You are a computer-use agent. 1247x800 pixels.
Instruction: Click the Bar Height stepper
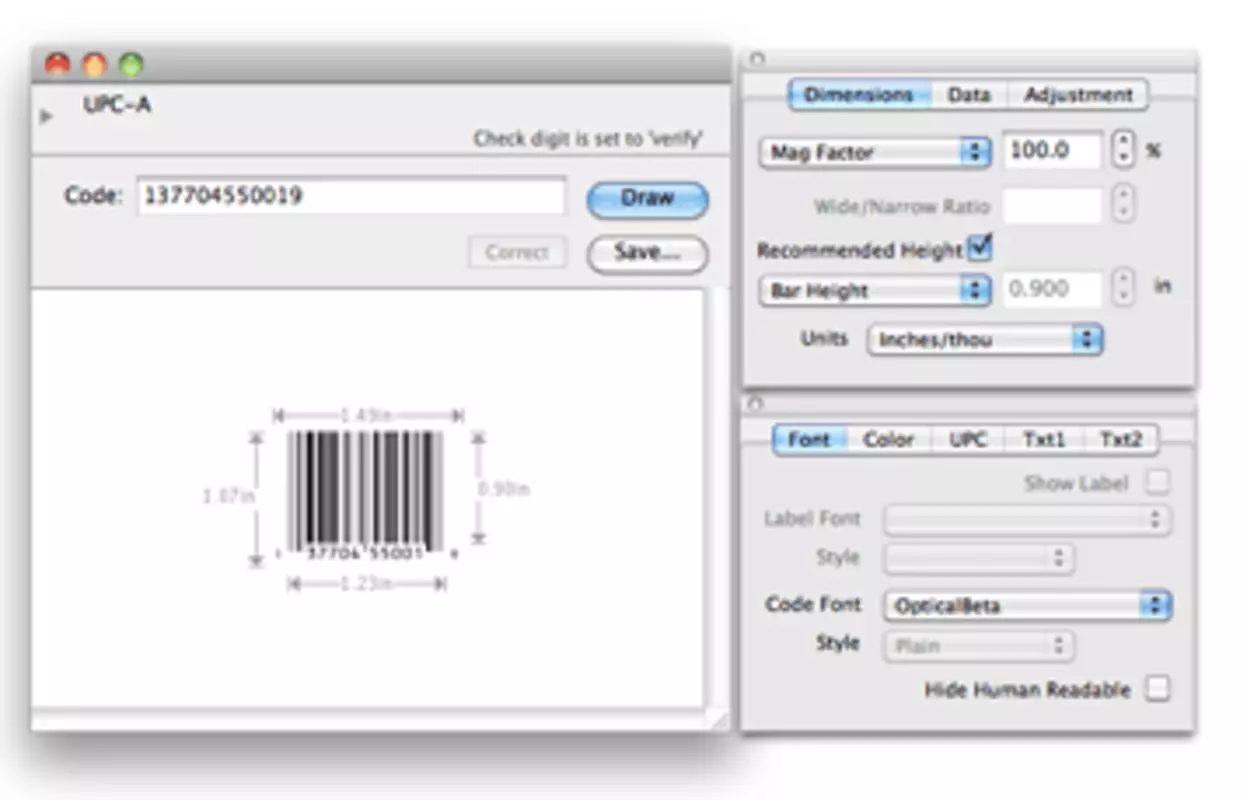click(x=1124, y=289)
